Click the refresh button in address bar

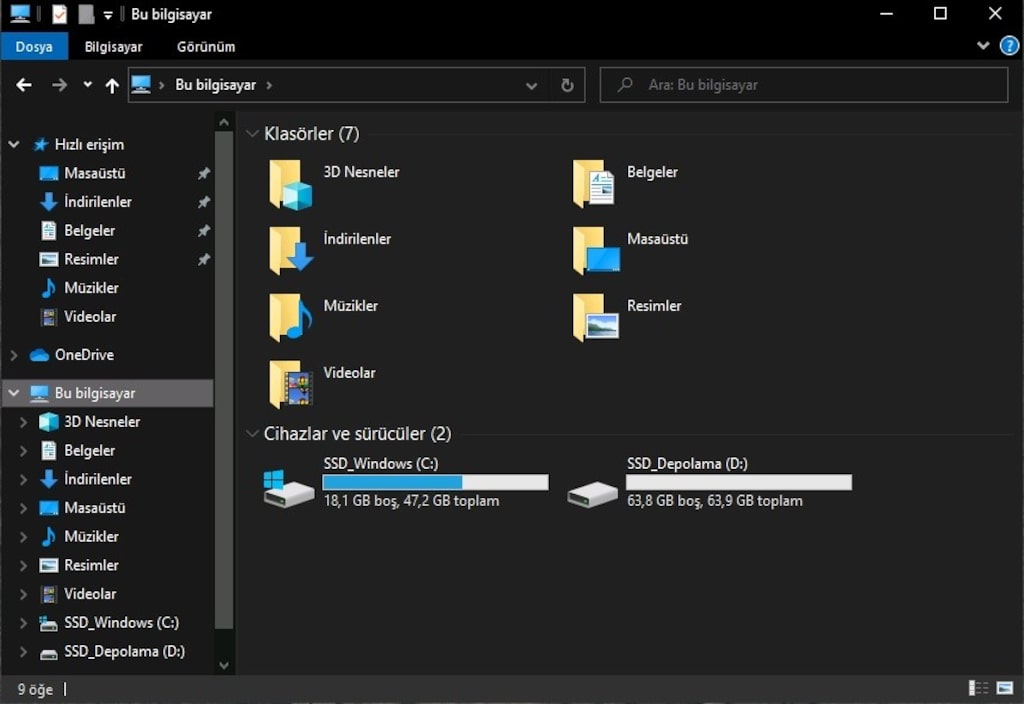[567, 85]
